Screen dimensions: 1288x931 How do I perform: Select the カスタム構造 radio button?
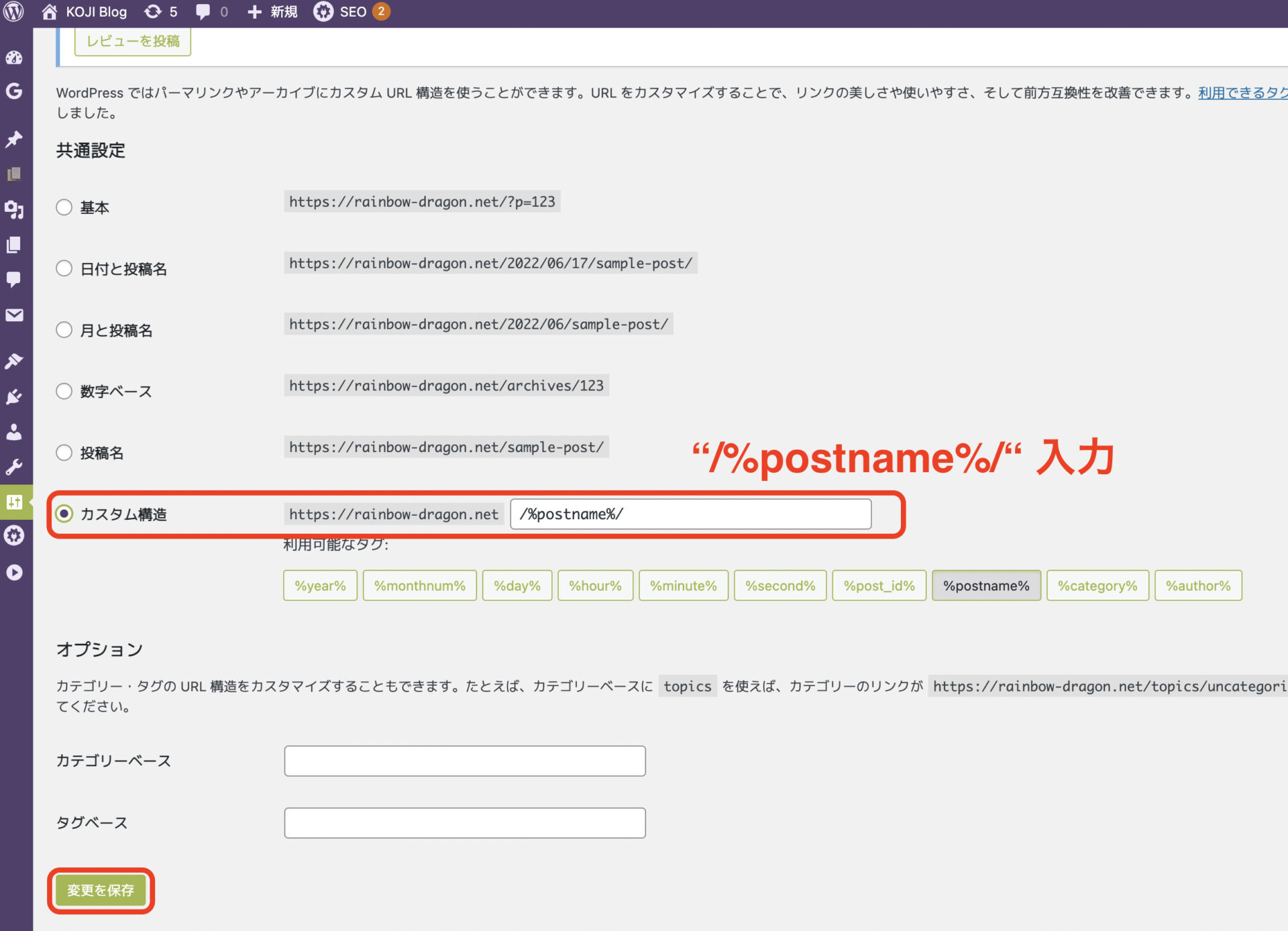(x=64, y=514)
